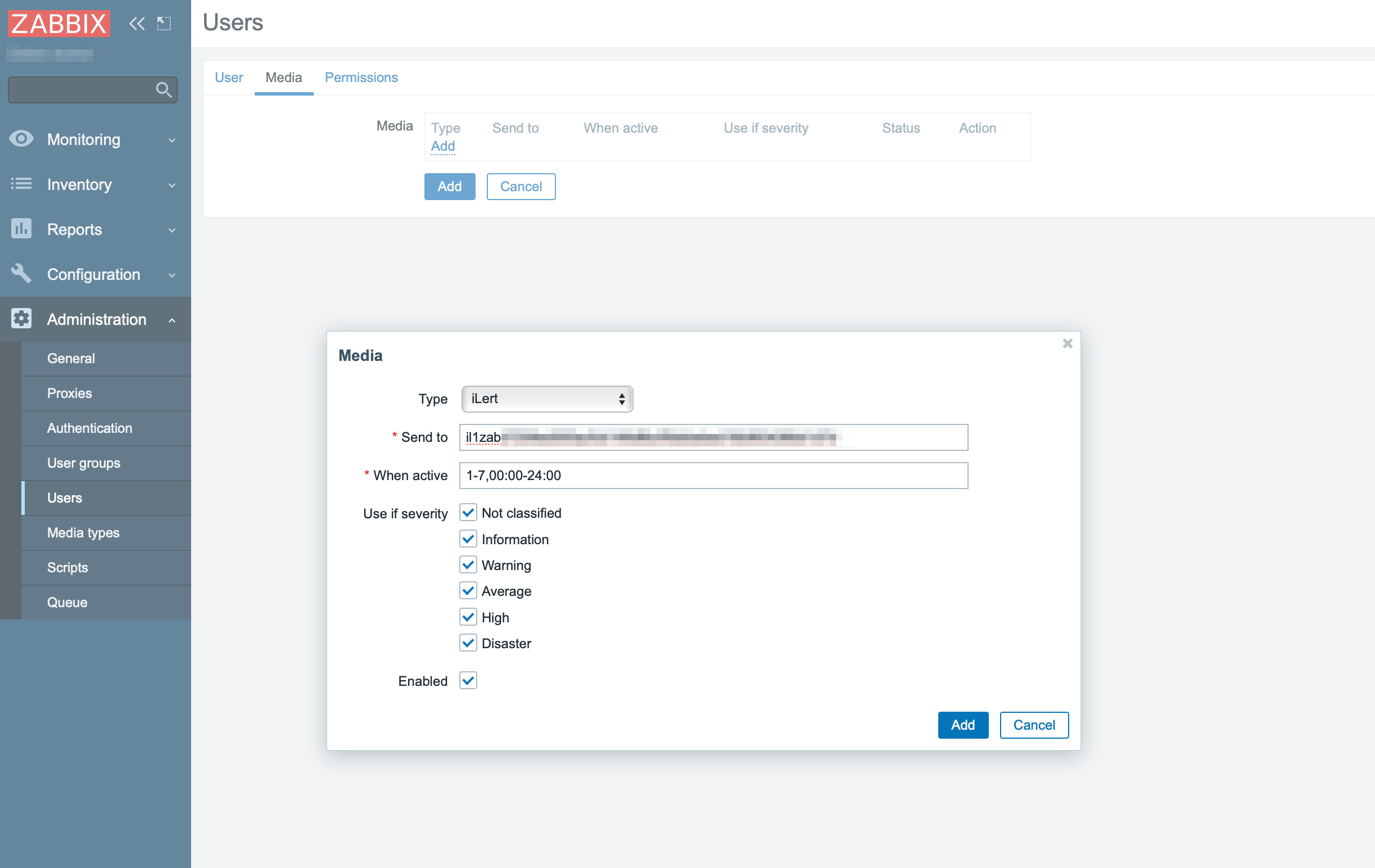Open the Type dropdown showing iLert
The width and height of the screenshot is (1375, 868).
547,399
